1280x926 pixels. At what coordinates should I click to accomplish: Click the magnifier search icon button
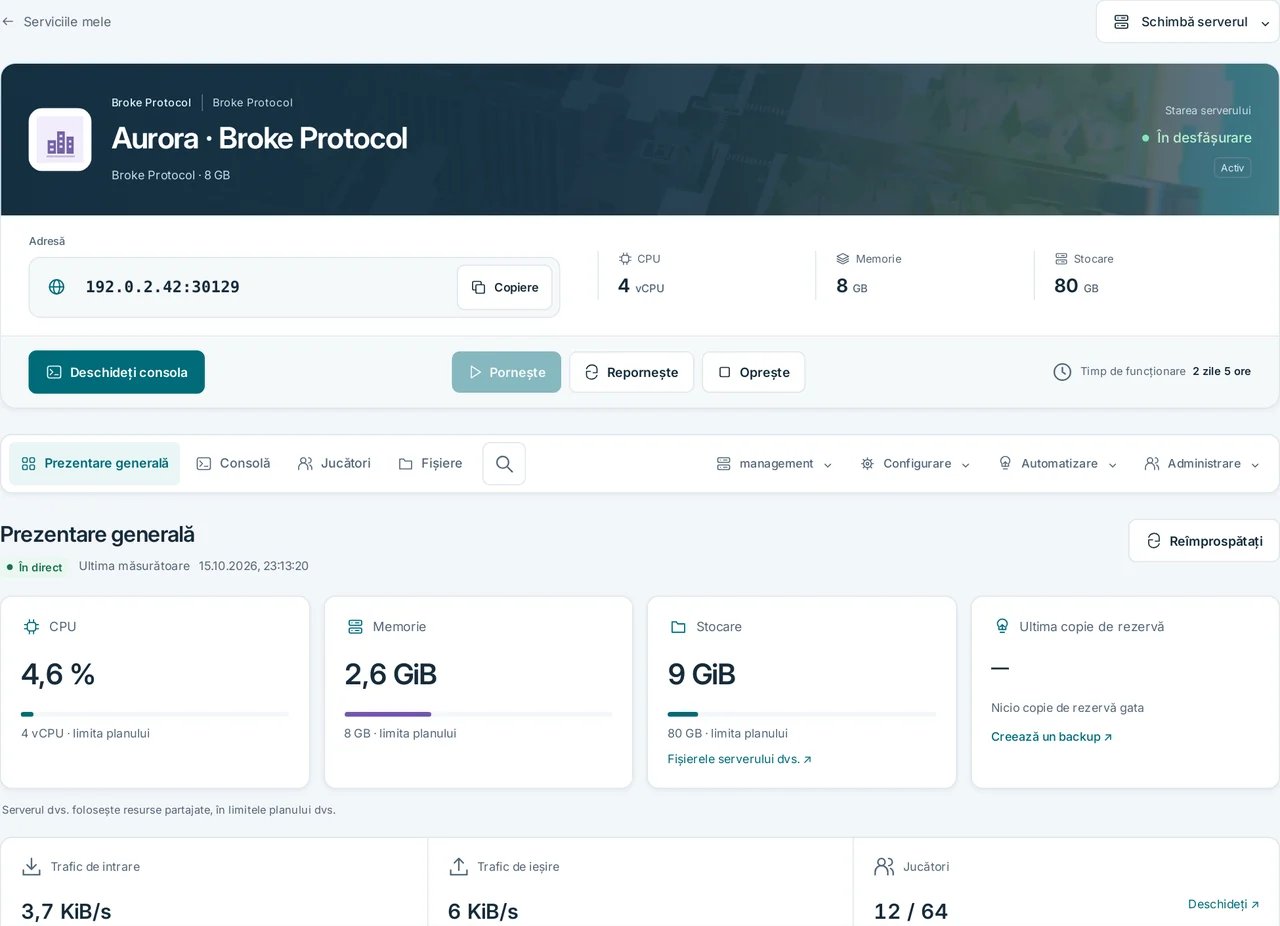(x=504, y=464)
